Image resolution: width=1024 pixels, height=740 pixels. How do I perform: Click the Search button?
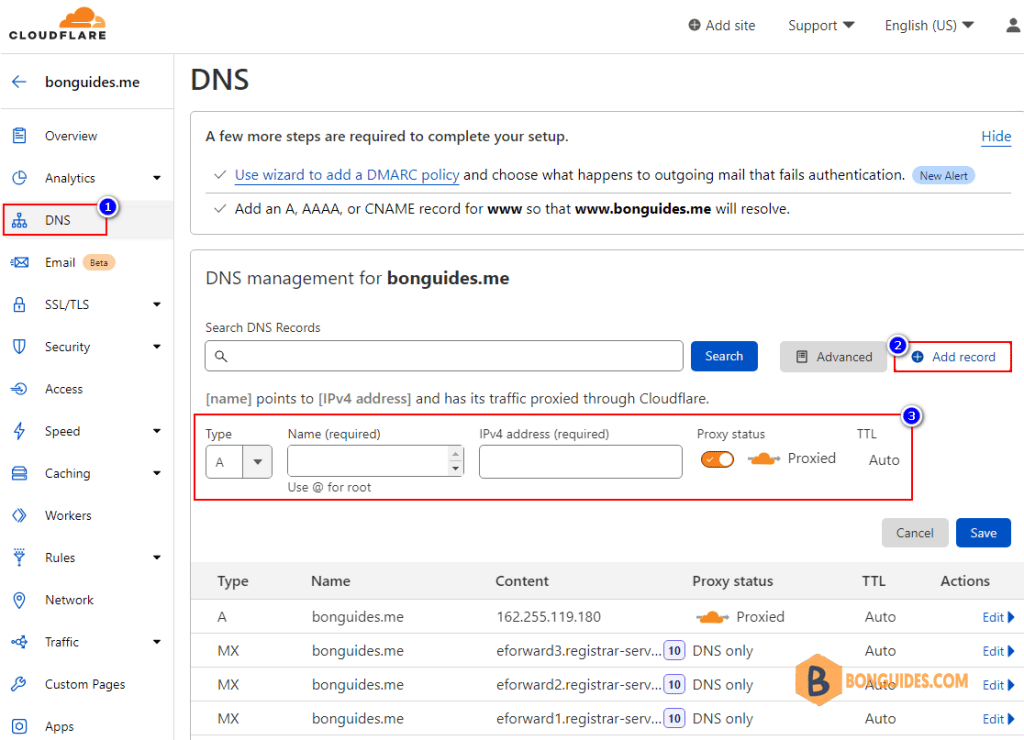724,356
